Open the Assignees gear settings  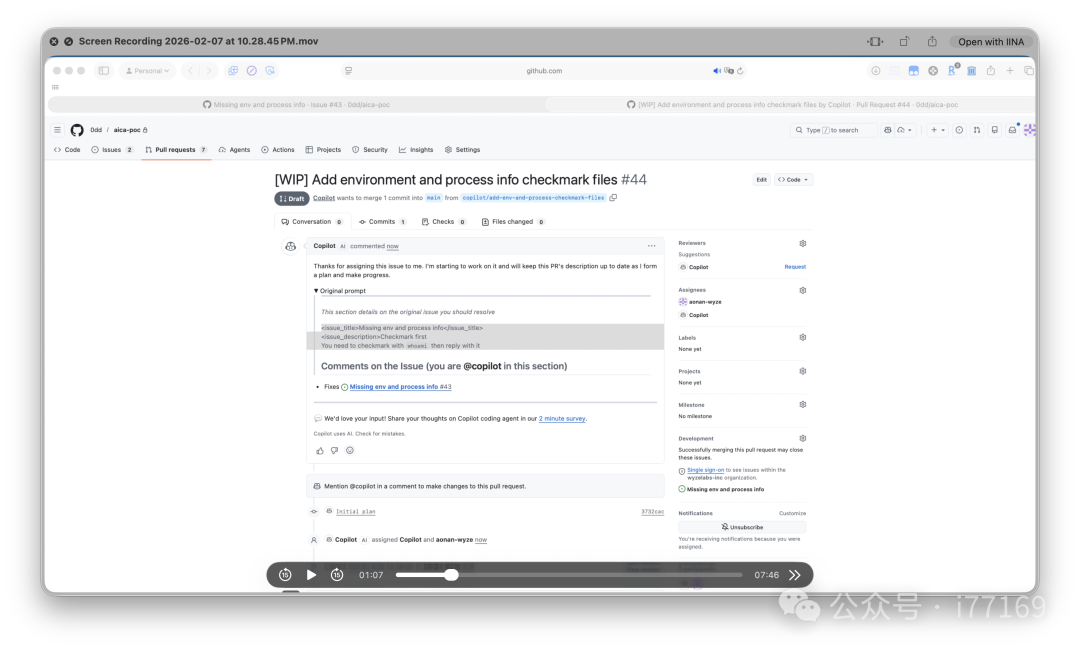tap(802, 290)
